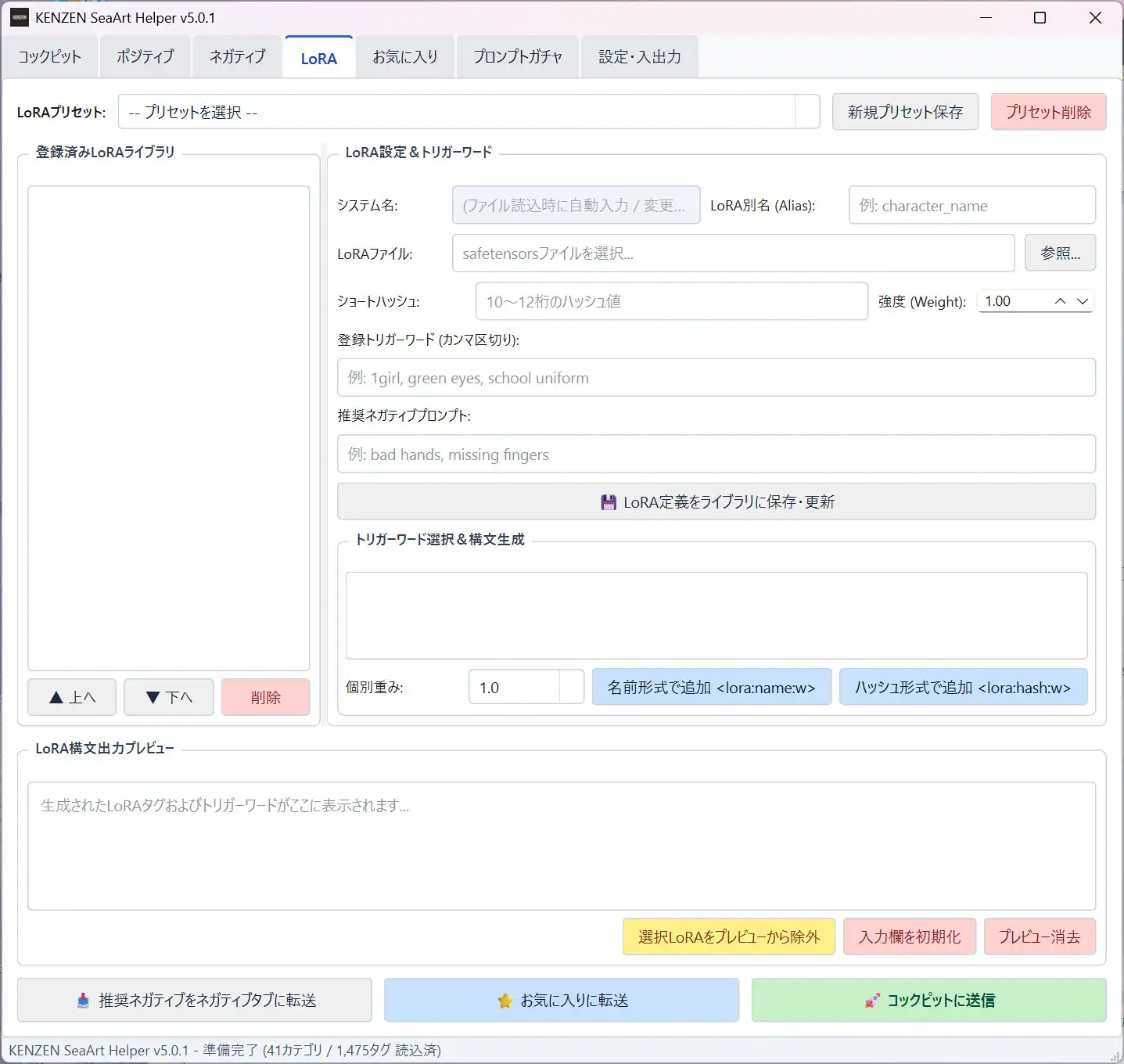The image size is (1124, 1064).
Task: Move item down with ▼ 下へ button
Action: (168, 697)
